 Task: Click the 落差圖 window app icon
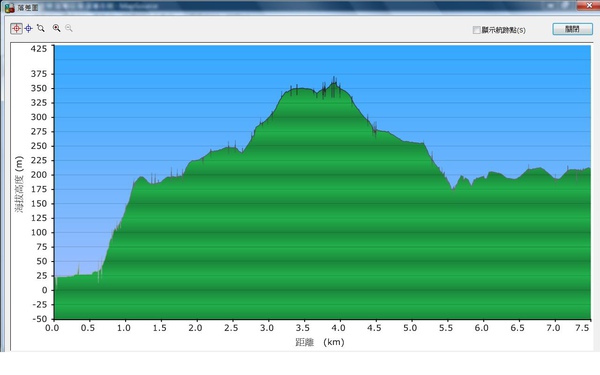coord(10,7)
